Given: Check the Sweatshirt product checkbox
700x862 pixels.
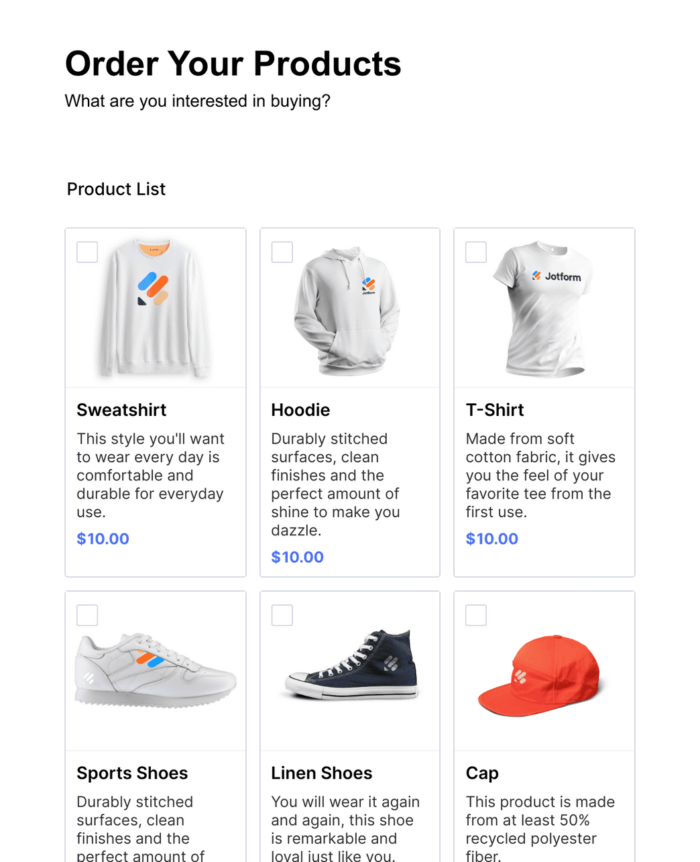Looking at the screenshot, I should pyautogui.click(x=87, y=252).
